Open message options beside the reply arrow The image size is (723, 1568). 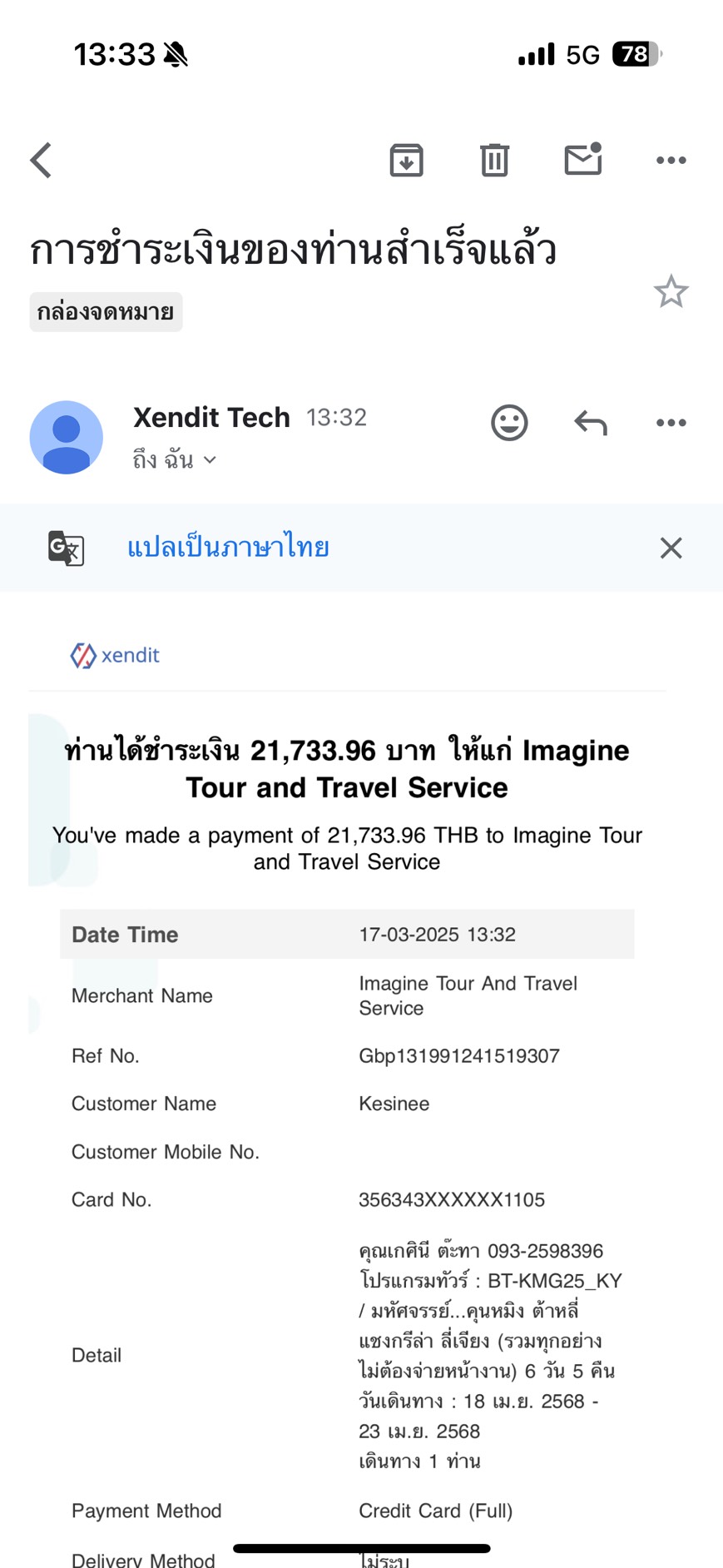click(x=671, y=423)
